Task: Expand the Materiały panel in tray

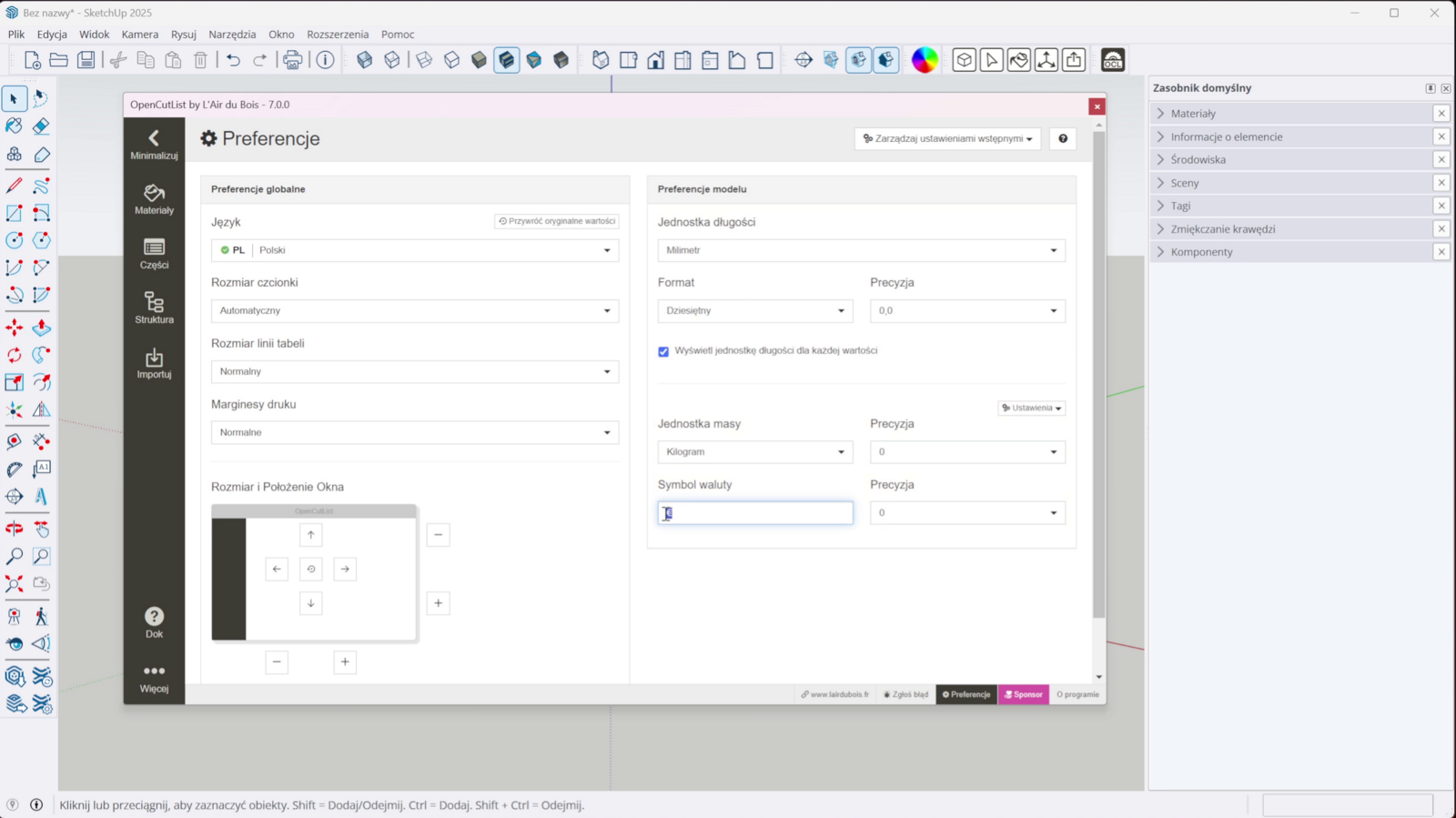Action: pyautogui.click(x=1193, y=114)
